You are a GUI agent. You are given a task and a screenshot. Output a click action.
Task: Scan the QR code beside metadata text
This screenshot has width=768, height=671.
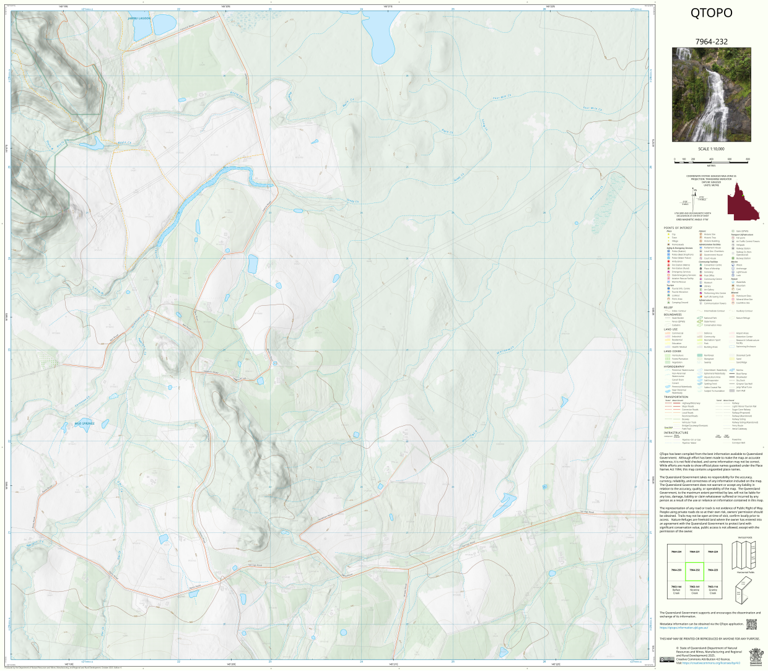(x=751, y=624)
